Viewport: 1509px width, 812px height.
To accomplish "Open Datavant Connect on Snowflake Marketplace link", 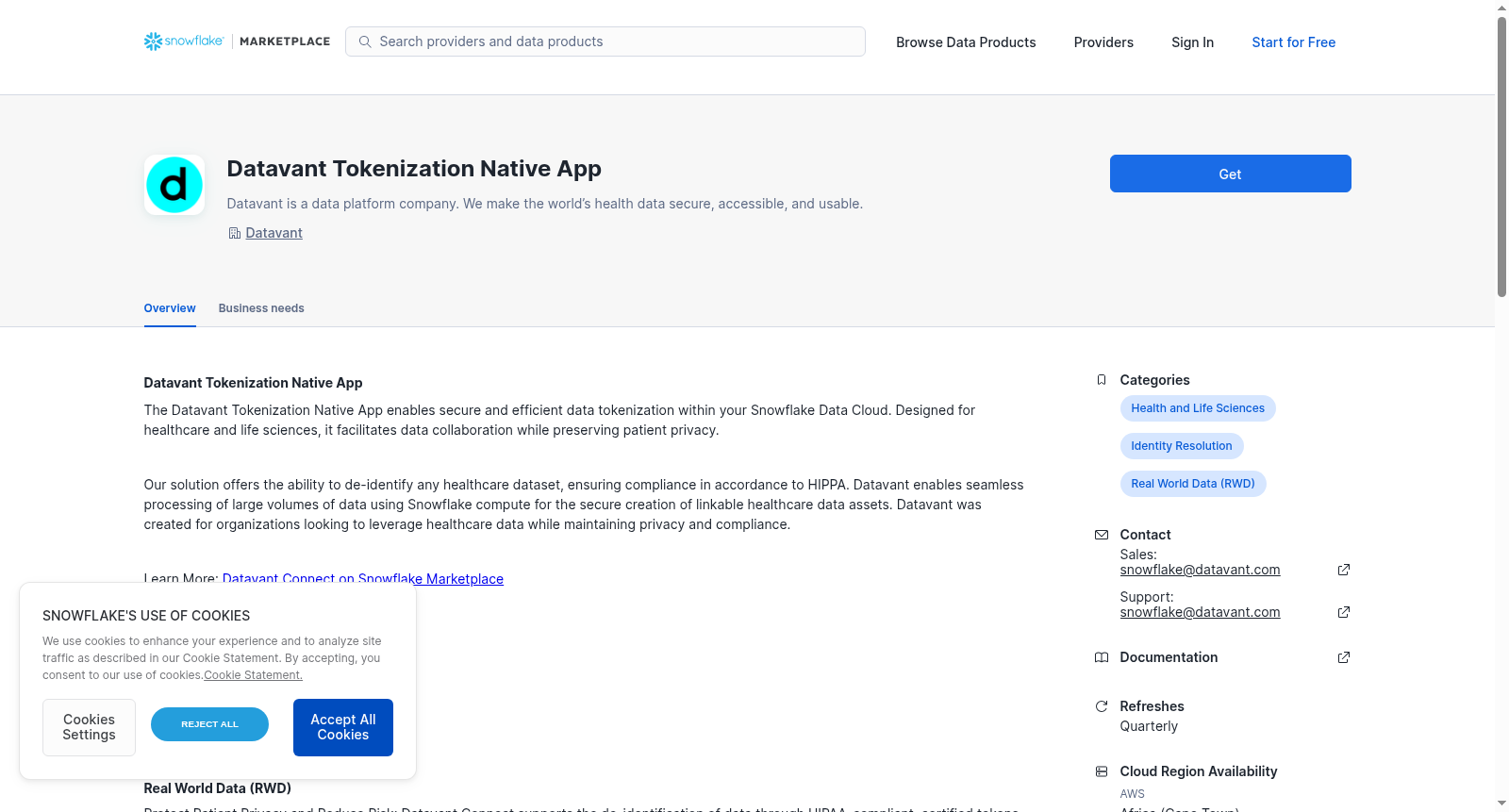I will pyautogui.click(x=363, y=579).
